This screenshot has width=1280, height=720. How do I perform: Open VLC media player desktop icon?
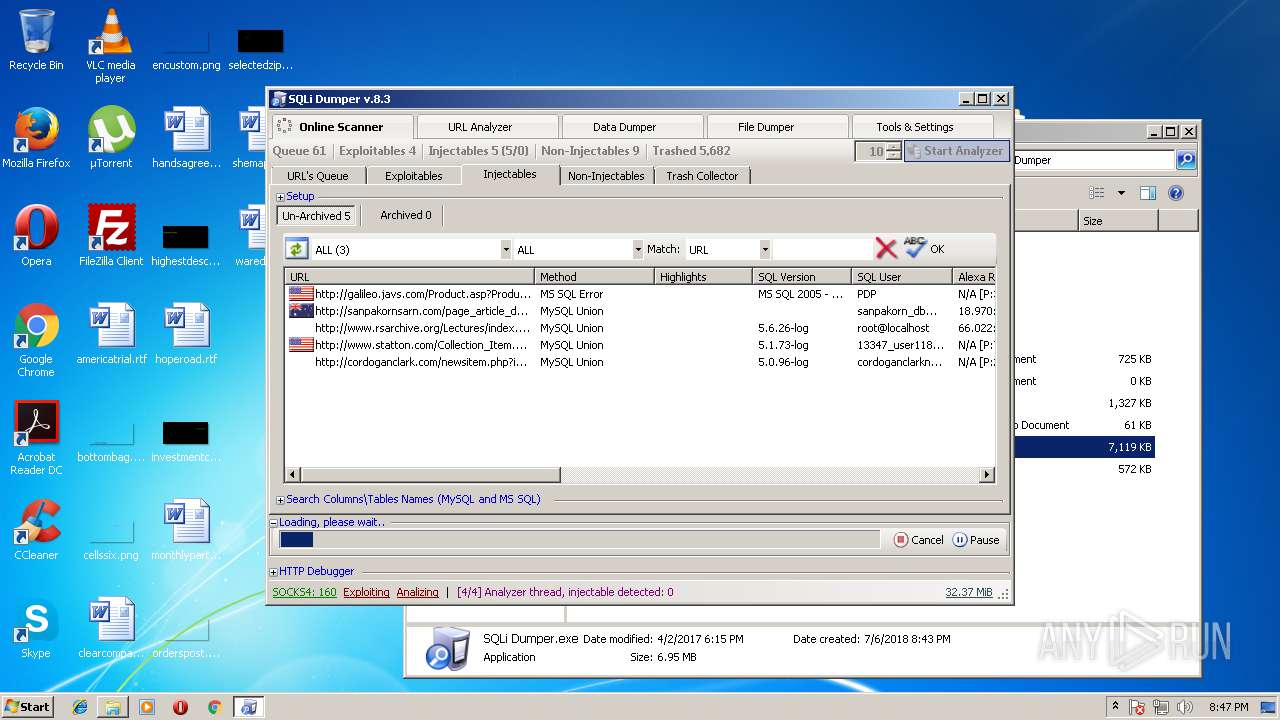pos(110,46)
